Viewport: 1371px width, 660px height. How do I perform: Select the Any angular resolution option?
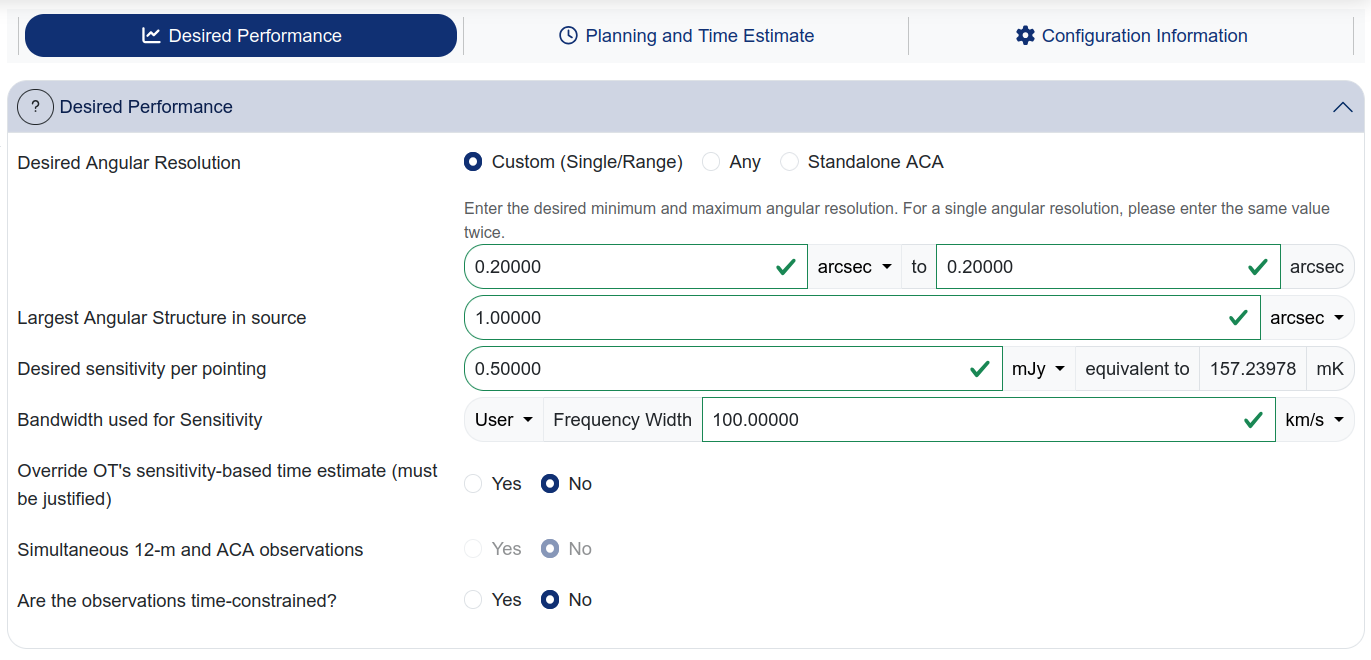711,162
